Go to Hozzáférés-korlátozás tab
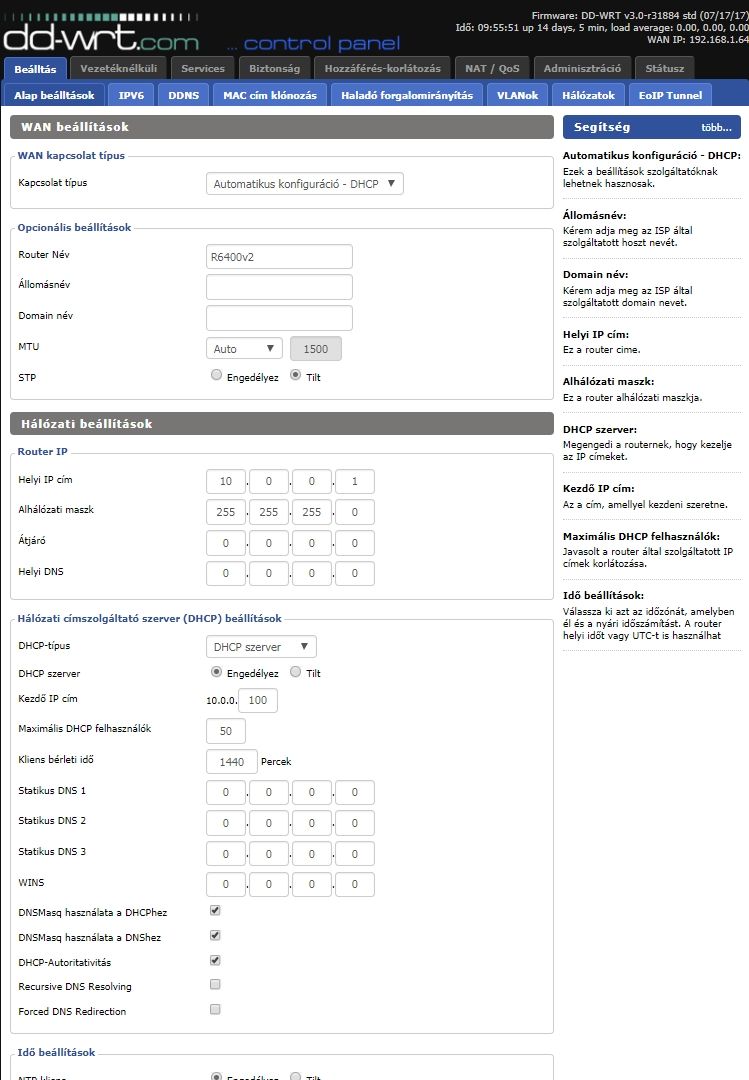This screenshot has width=749, height=1080. click(382, 68)
